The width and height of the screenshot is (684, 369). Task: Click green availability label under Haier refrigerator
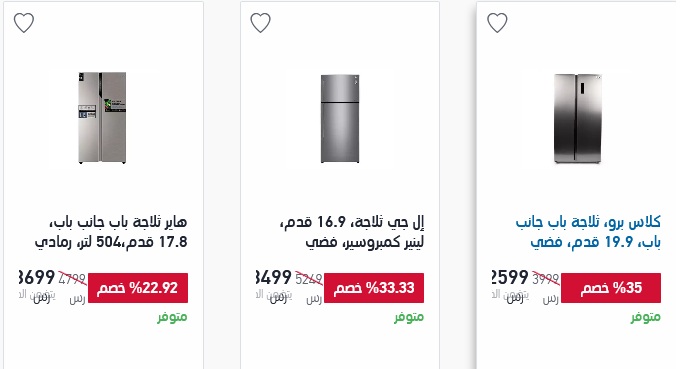click(x=172, y=317)
